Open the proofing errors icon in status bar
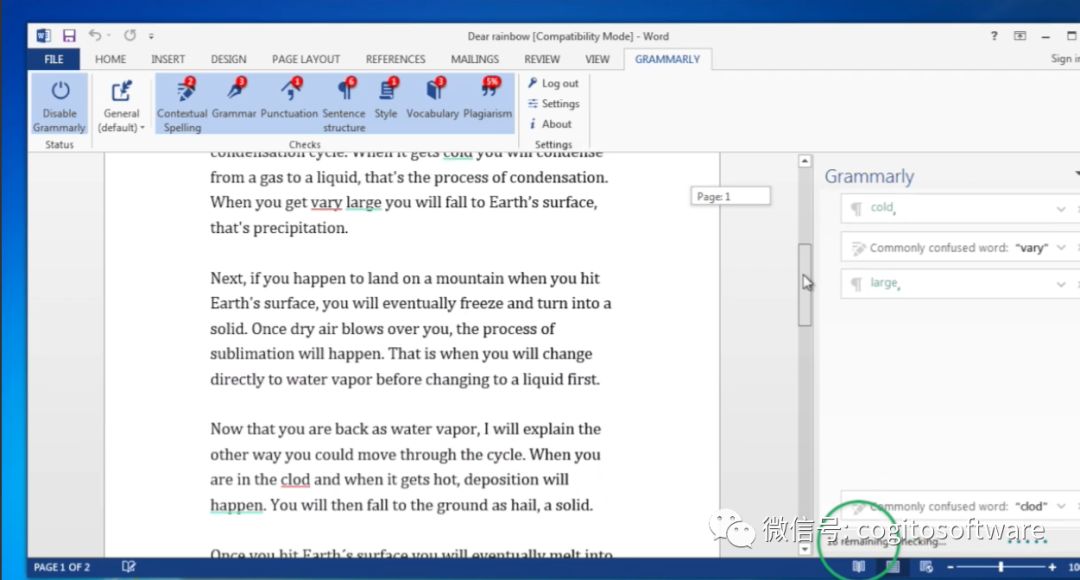1080x580 pixels. point(129,566)
